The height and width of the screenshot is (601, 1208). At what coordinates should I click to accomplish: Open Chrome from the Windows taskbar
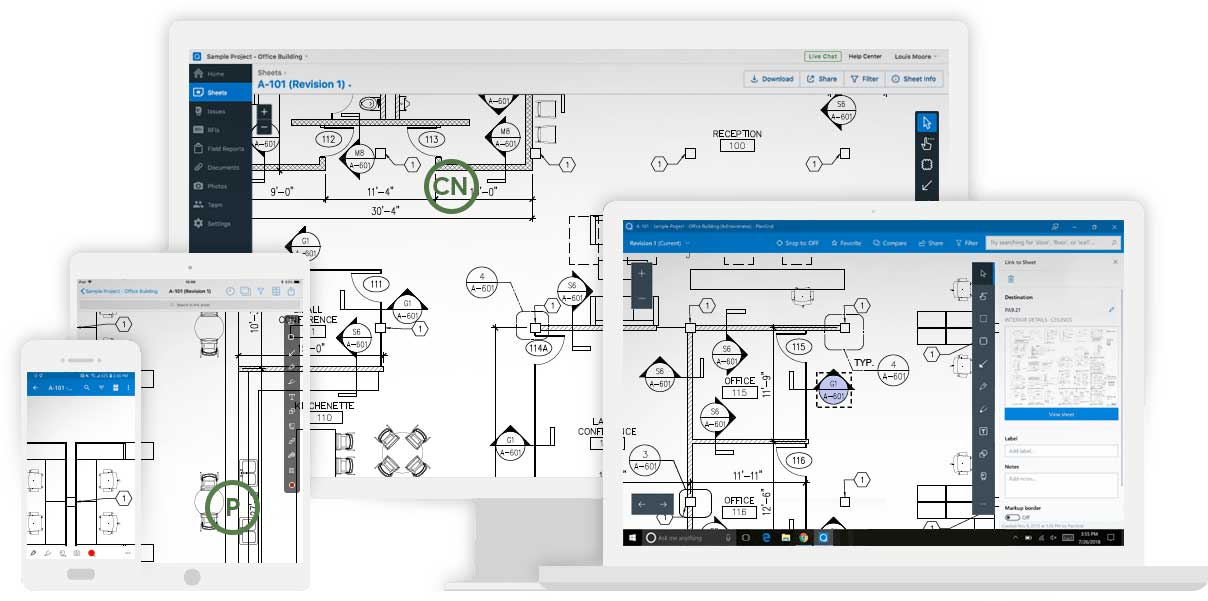[803, 538]
